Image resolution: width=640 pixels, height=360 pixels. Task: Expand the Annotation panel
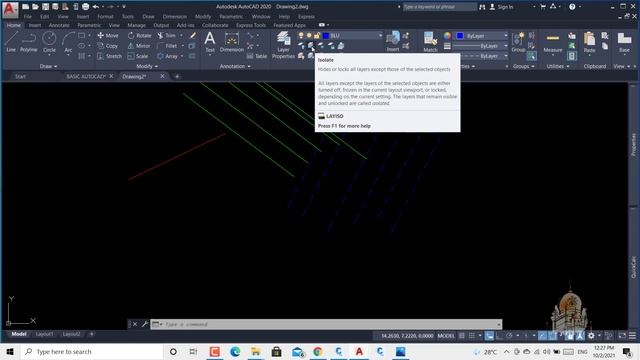pos(235,66)
